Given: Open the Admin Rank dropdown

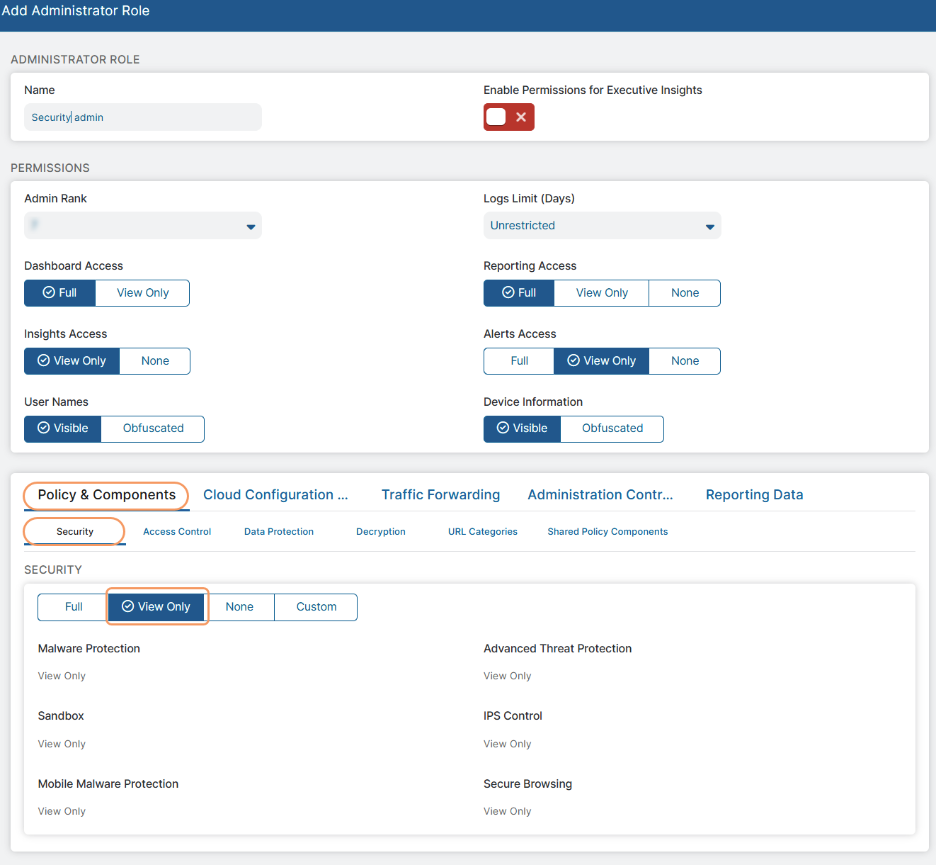Looking at the screenshot, I should click(142, 226).
